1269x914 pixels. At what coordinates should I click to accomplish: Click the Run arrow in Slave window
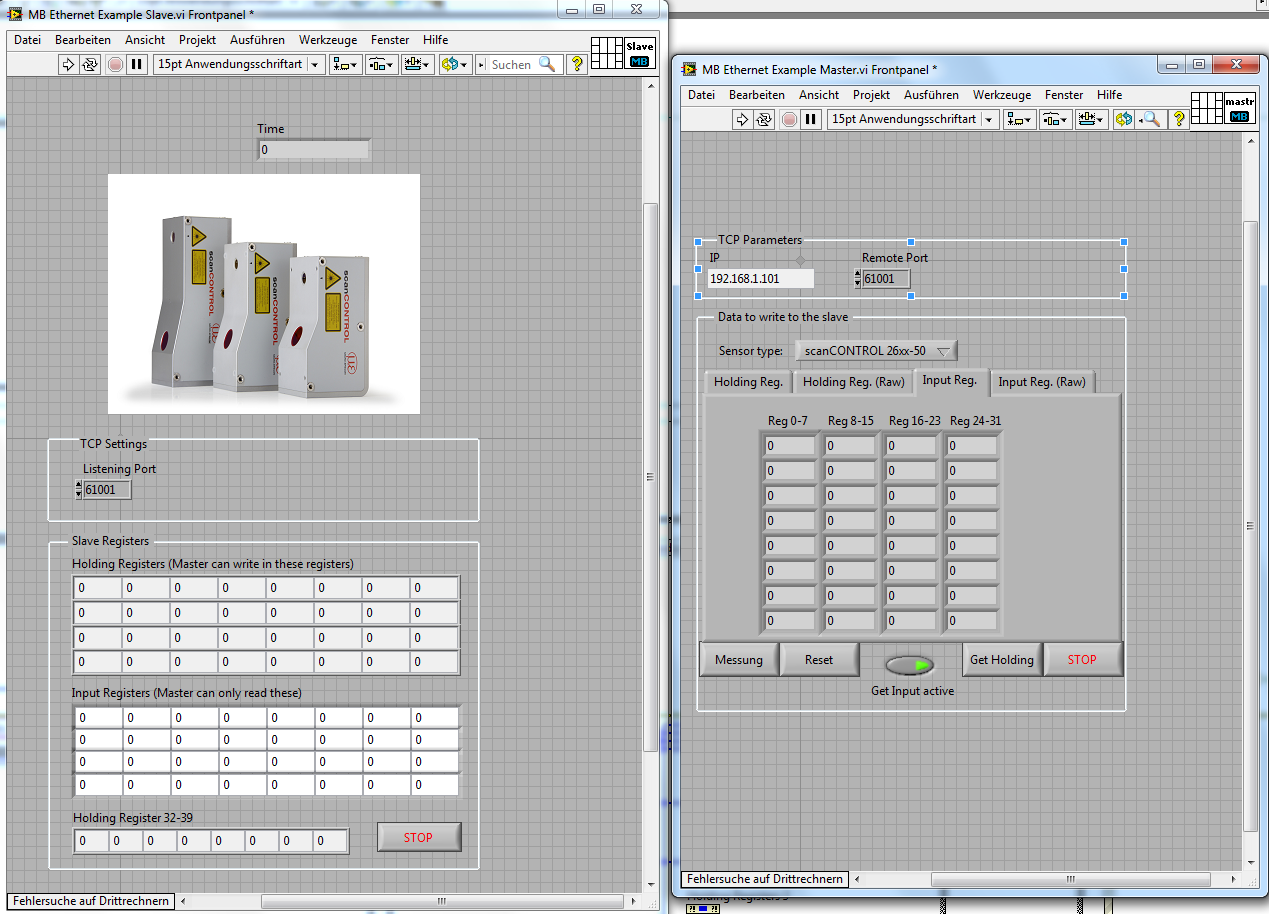click(69, 64)
